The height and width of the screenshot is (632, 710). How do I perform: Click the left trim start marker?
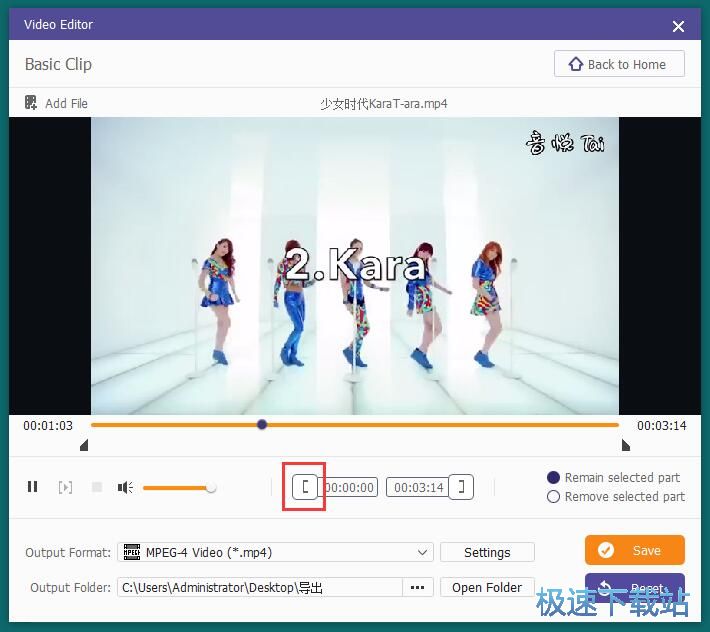click(84, 445)
